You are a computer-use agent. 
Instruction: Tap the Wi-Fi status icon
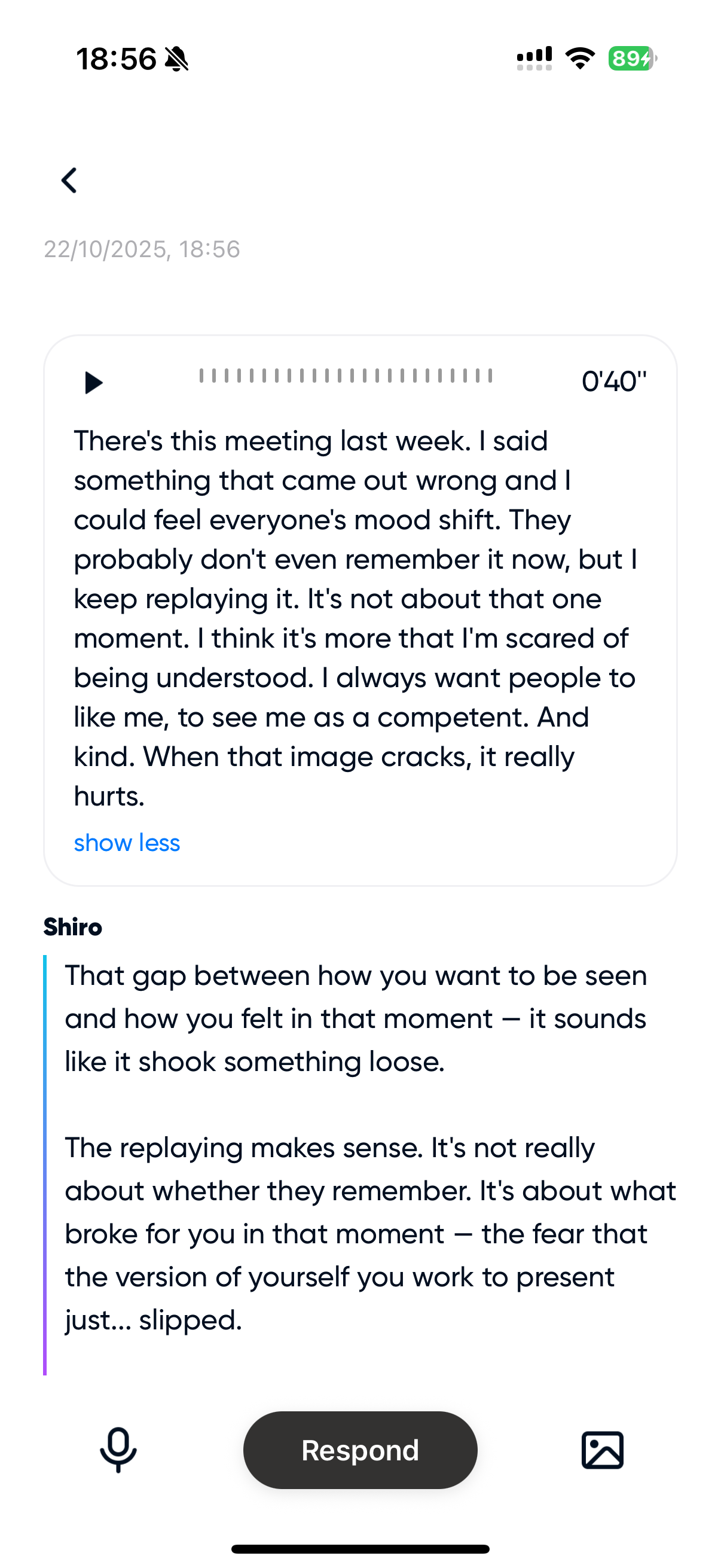pos(580,59)
